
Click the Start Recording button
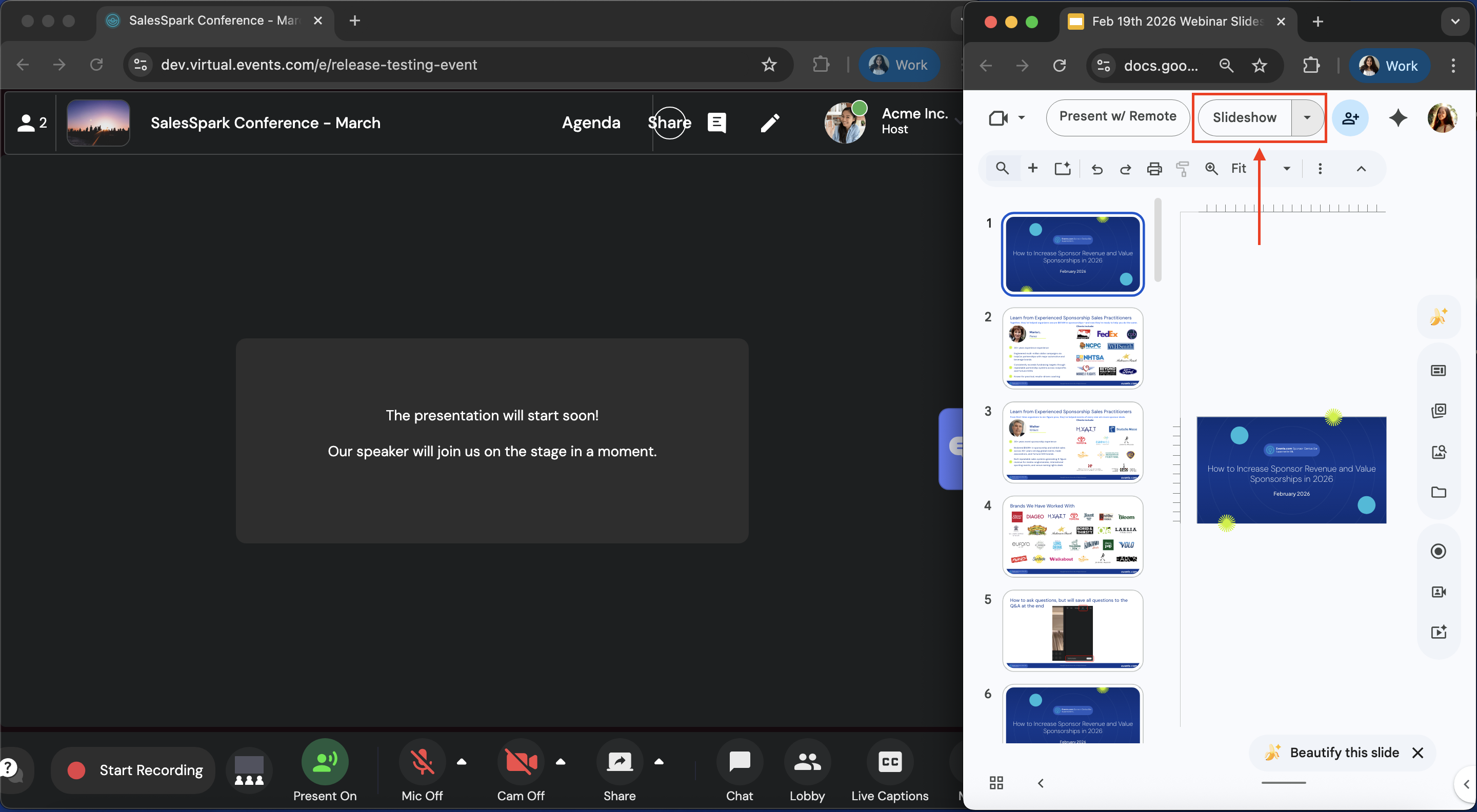133,770
